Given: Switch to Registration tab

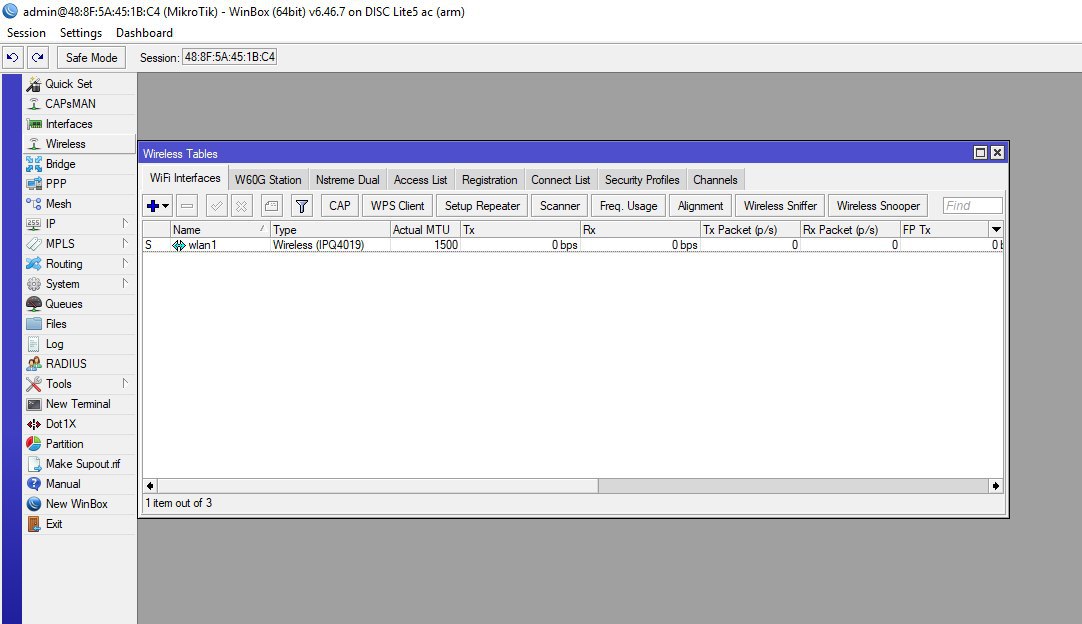Looking at the screenshot, I should 489,179.
